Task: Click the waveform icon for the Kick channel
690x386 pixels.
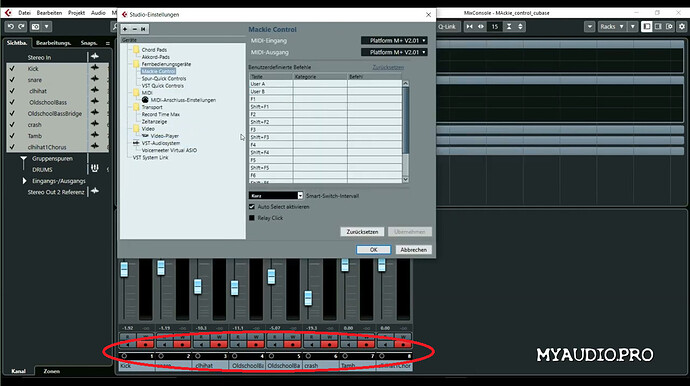Action: [95, 68]
